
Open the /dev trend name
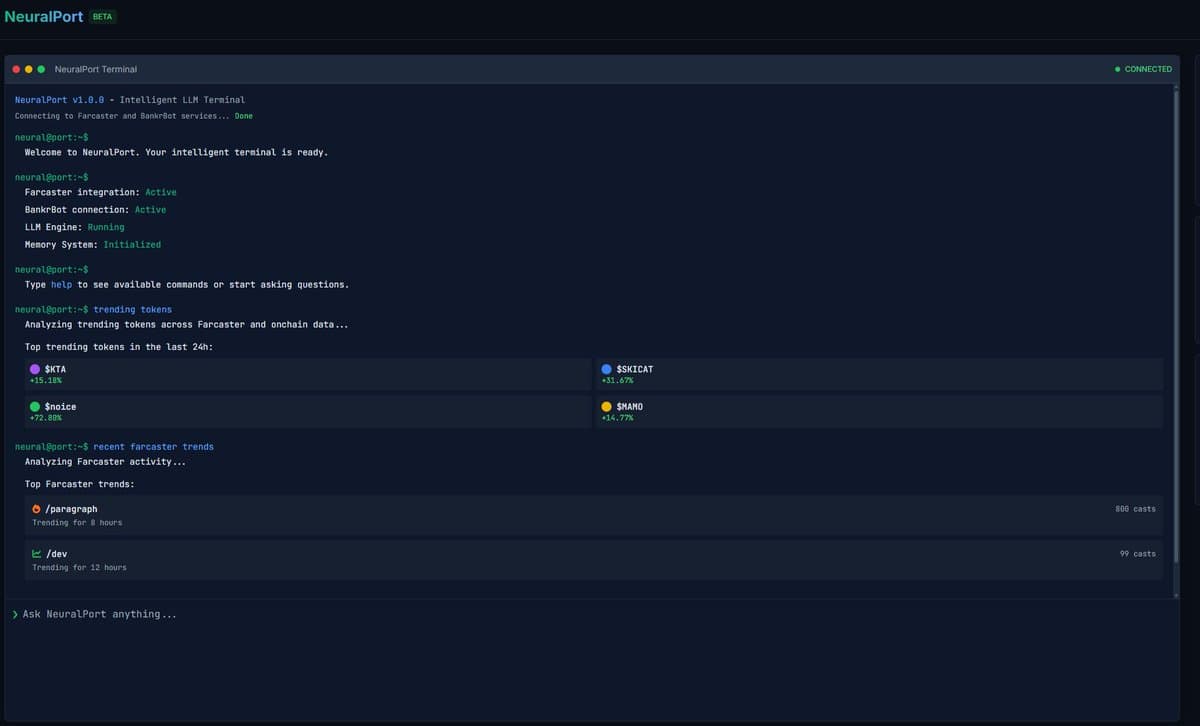[x=57, y=554]
